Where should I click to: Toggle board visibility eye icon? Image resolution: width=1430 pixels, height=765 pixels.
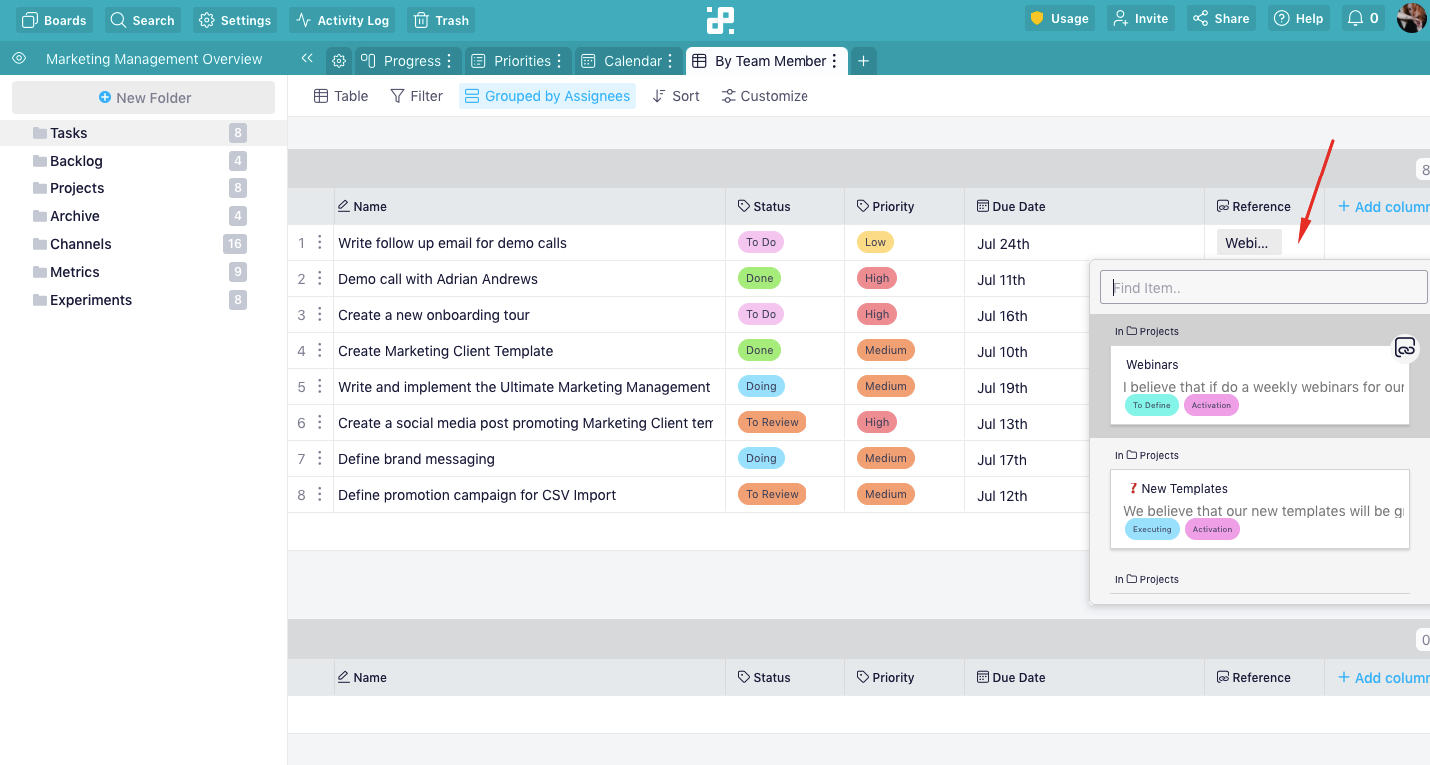tap(19, 59)
